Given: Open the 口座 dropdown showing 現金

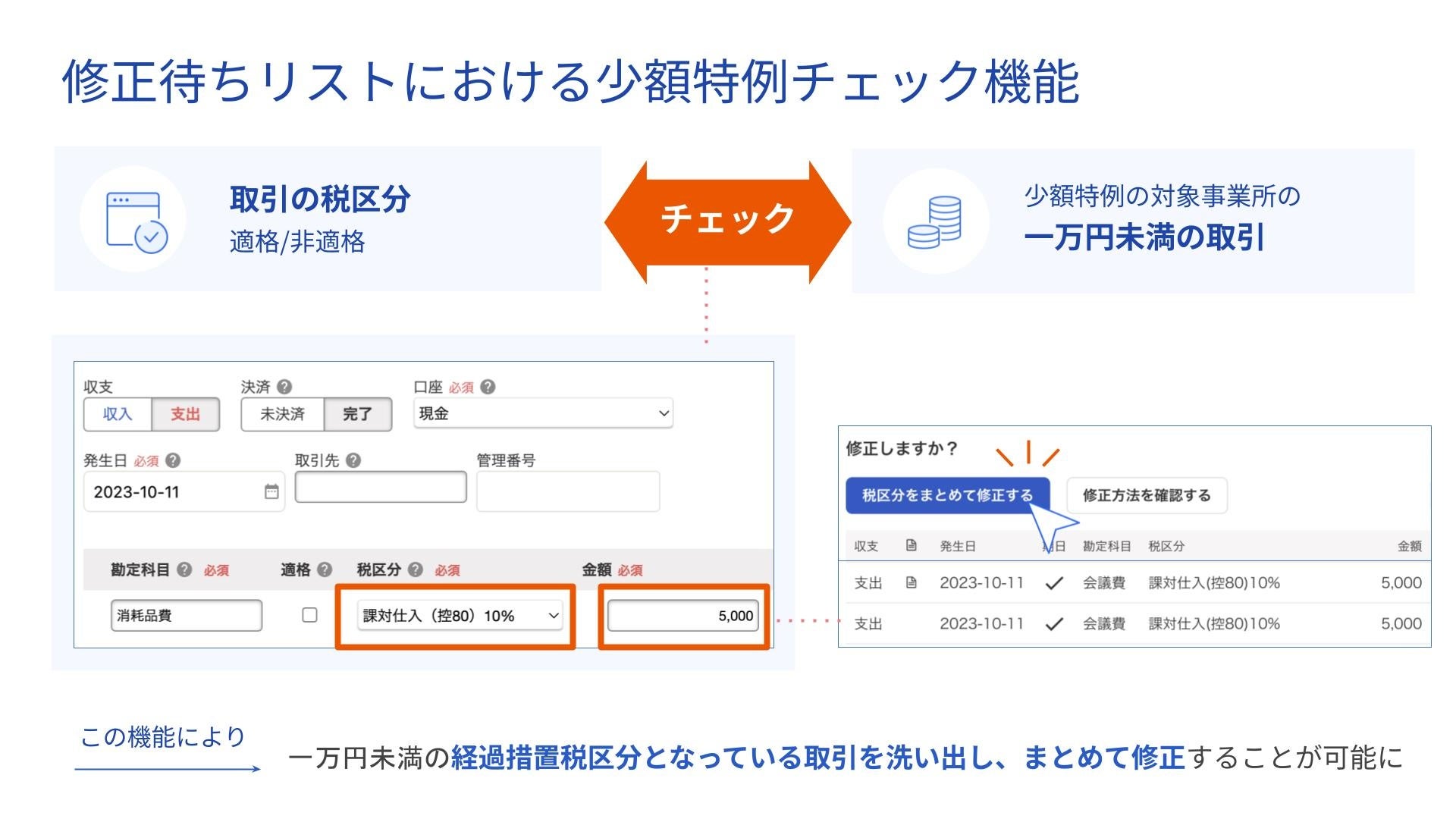Looking at the screenshot, I should (x=543, y=413).
